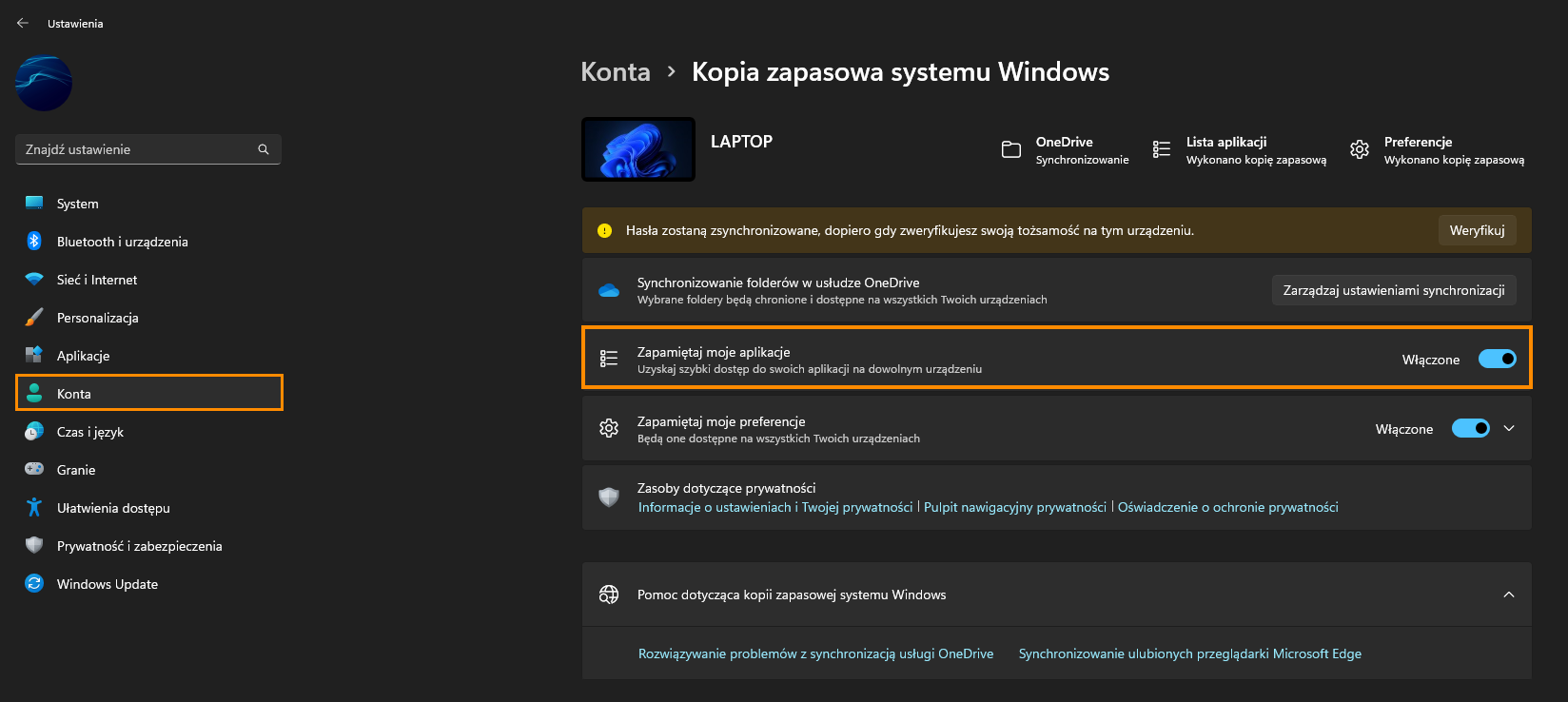Select Personalizacja in the sidebar
The height and width of the screenshot is (702, 1568).
click(149, 318)
